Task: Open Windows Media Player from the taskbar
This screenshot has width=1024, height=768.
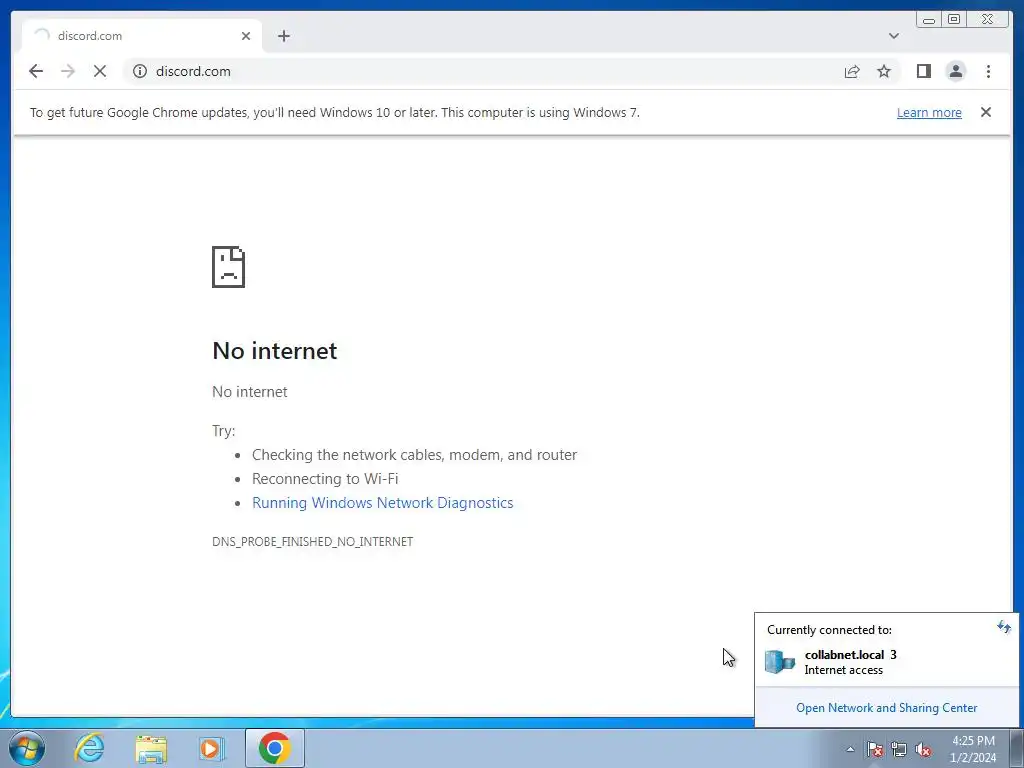Action: point(212,748)
